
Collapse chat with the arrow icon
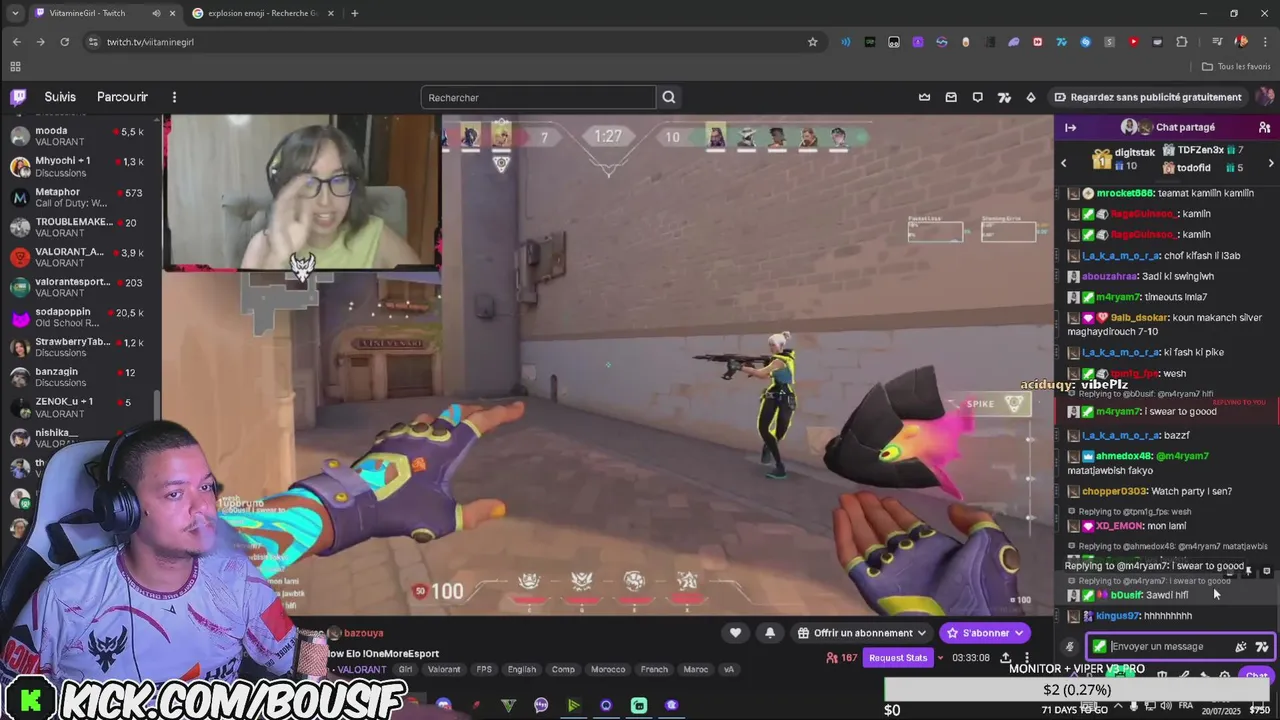[x=1070, y=127]
